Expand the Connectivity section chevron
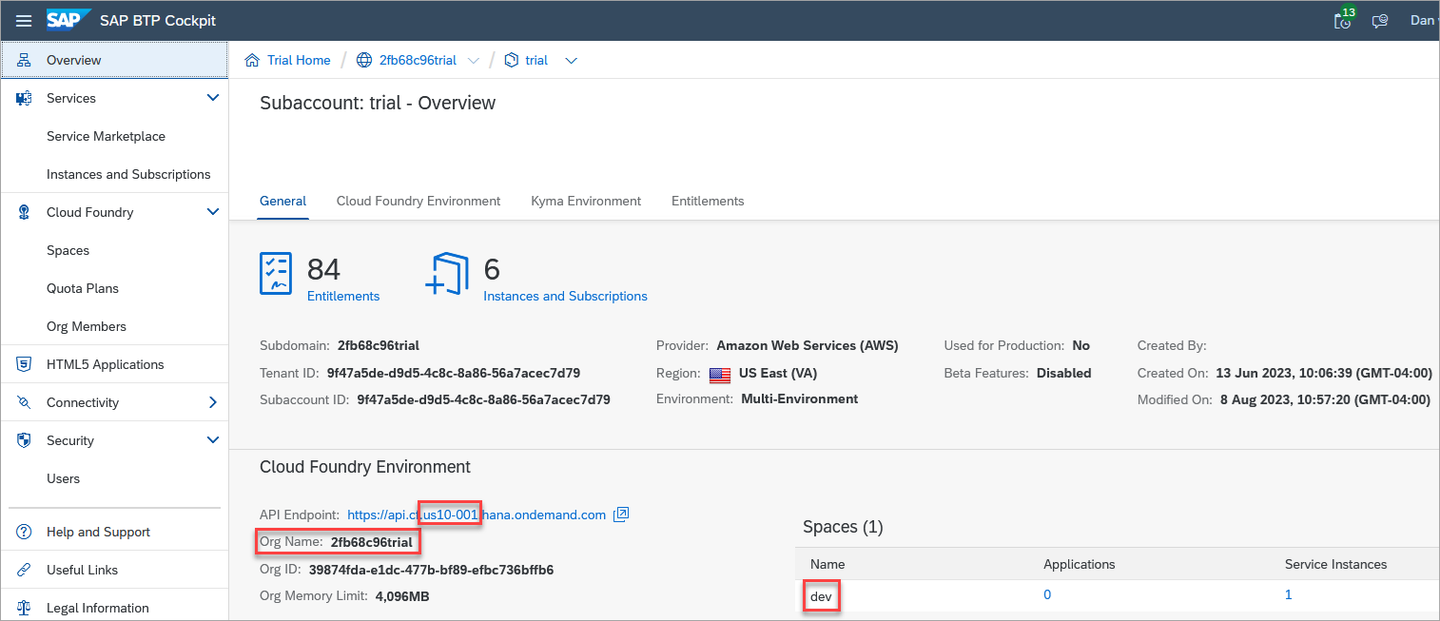Viewport: 1440px width, 621px height. pyautogui.click(x=212, y=402)
